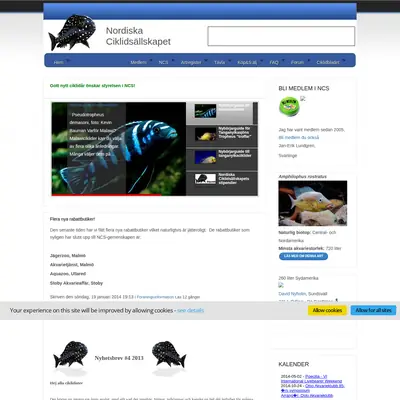Click the '260 liter Sydamerika' text

click(298, 278)
